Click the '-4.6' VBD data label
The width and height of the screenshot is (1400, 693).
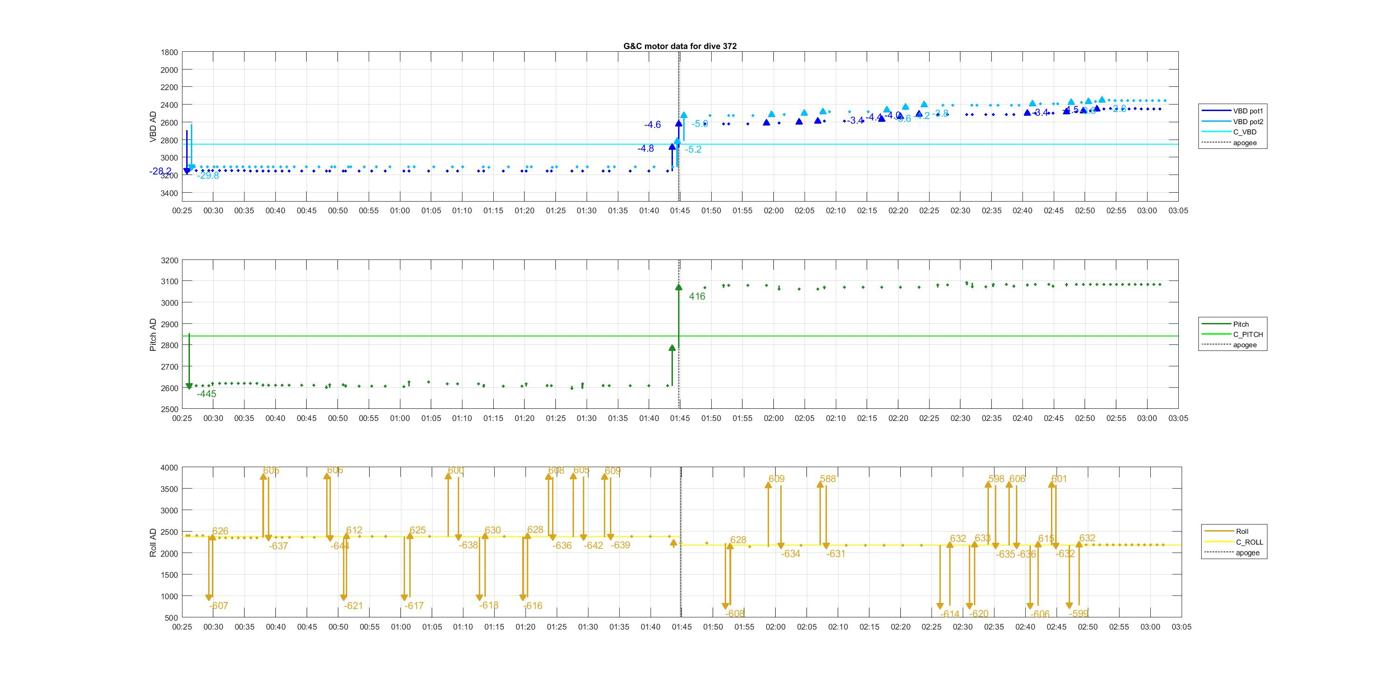click(x=652, y=125)
